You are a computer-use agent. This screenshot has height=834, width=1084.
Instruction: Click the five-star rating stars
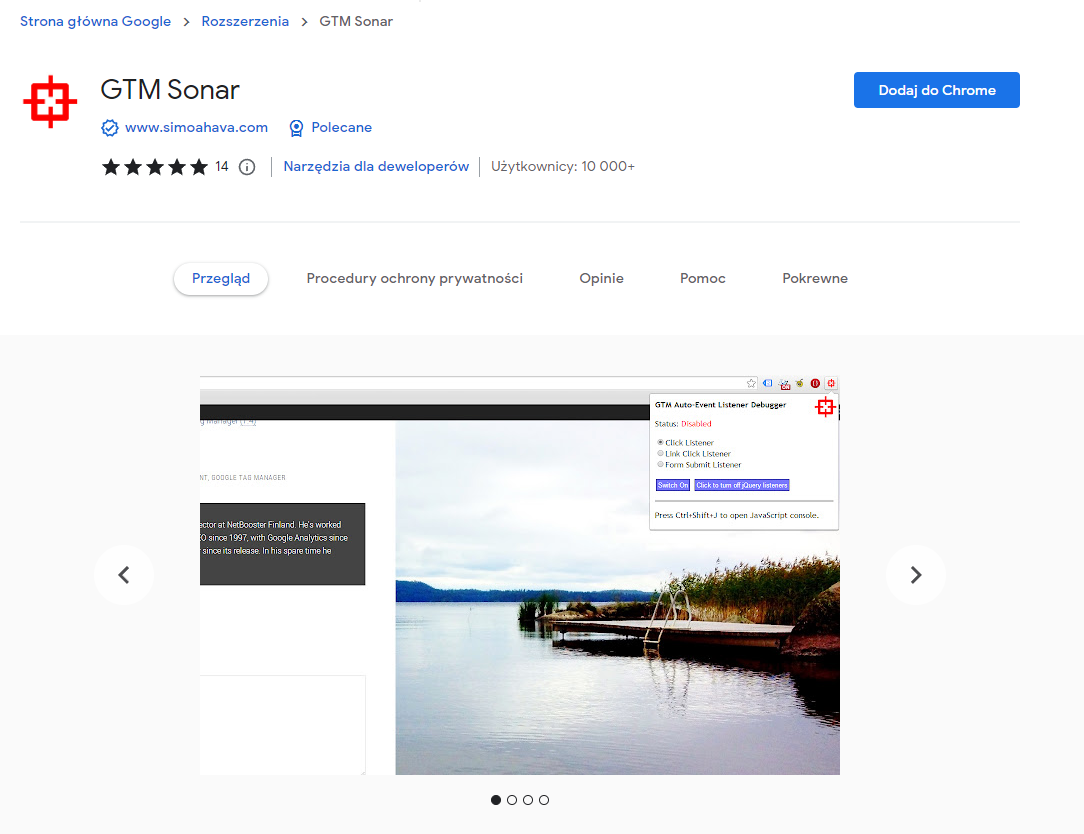(x=155, y=167)
